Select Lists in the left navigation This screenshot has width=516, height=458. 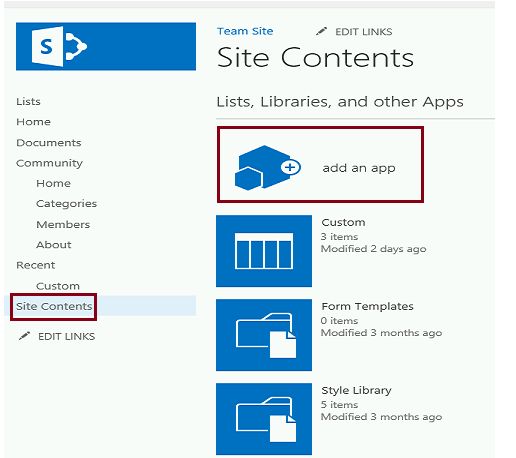28,101
